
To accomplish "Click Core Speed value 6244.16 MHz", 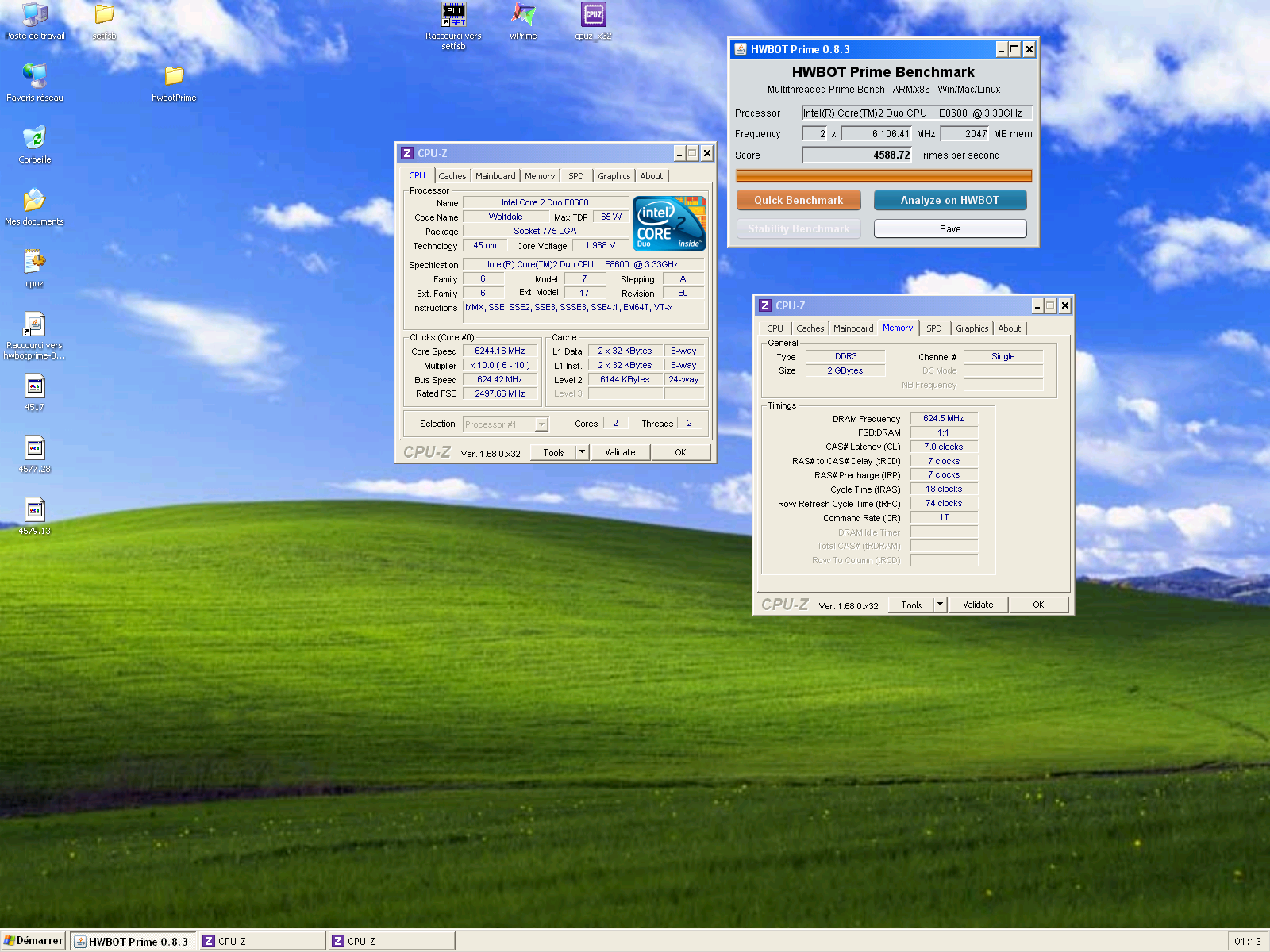I will tap(500, 351).
